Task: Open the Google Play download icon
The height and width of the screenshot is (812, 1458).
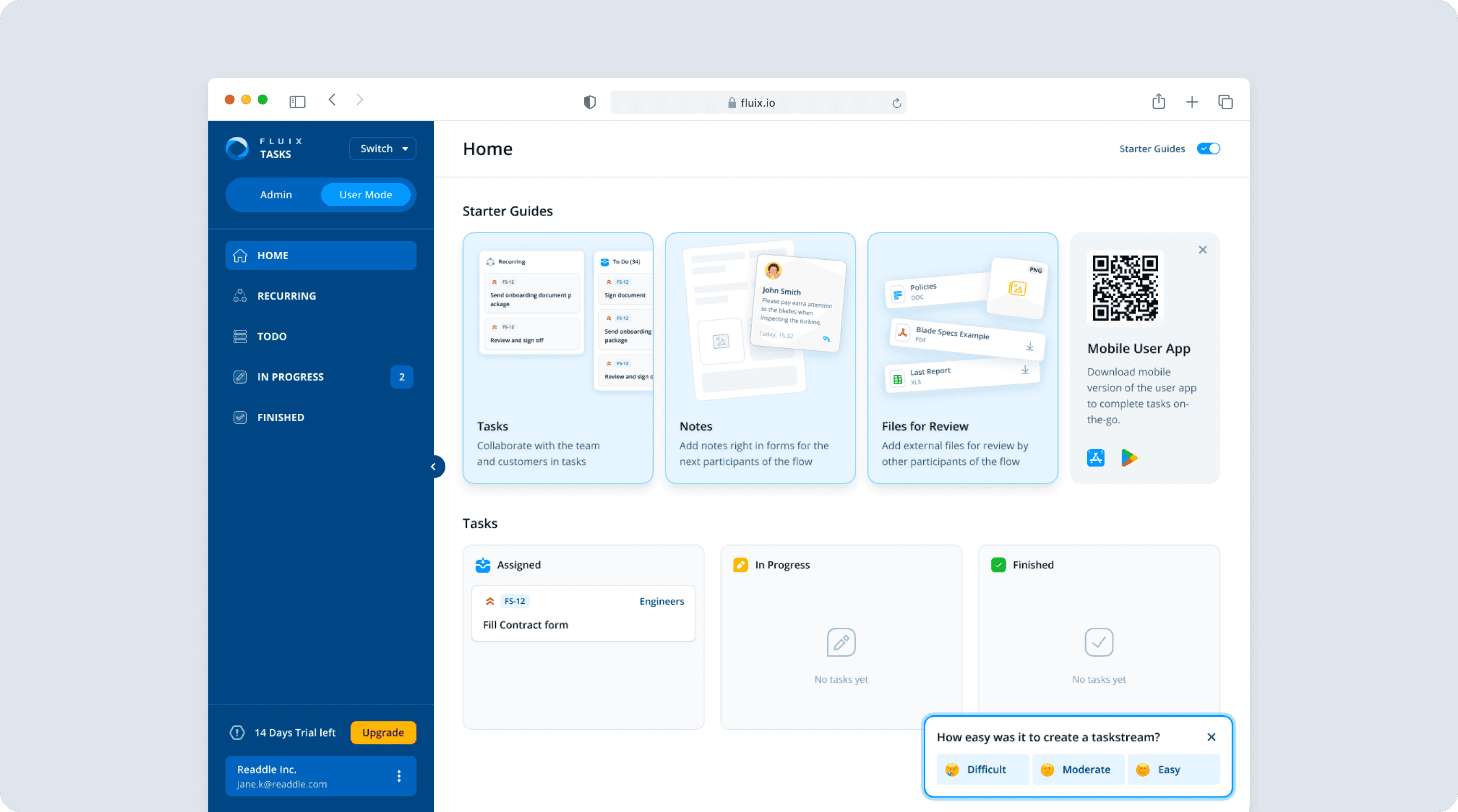Action: (1128, 457)
